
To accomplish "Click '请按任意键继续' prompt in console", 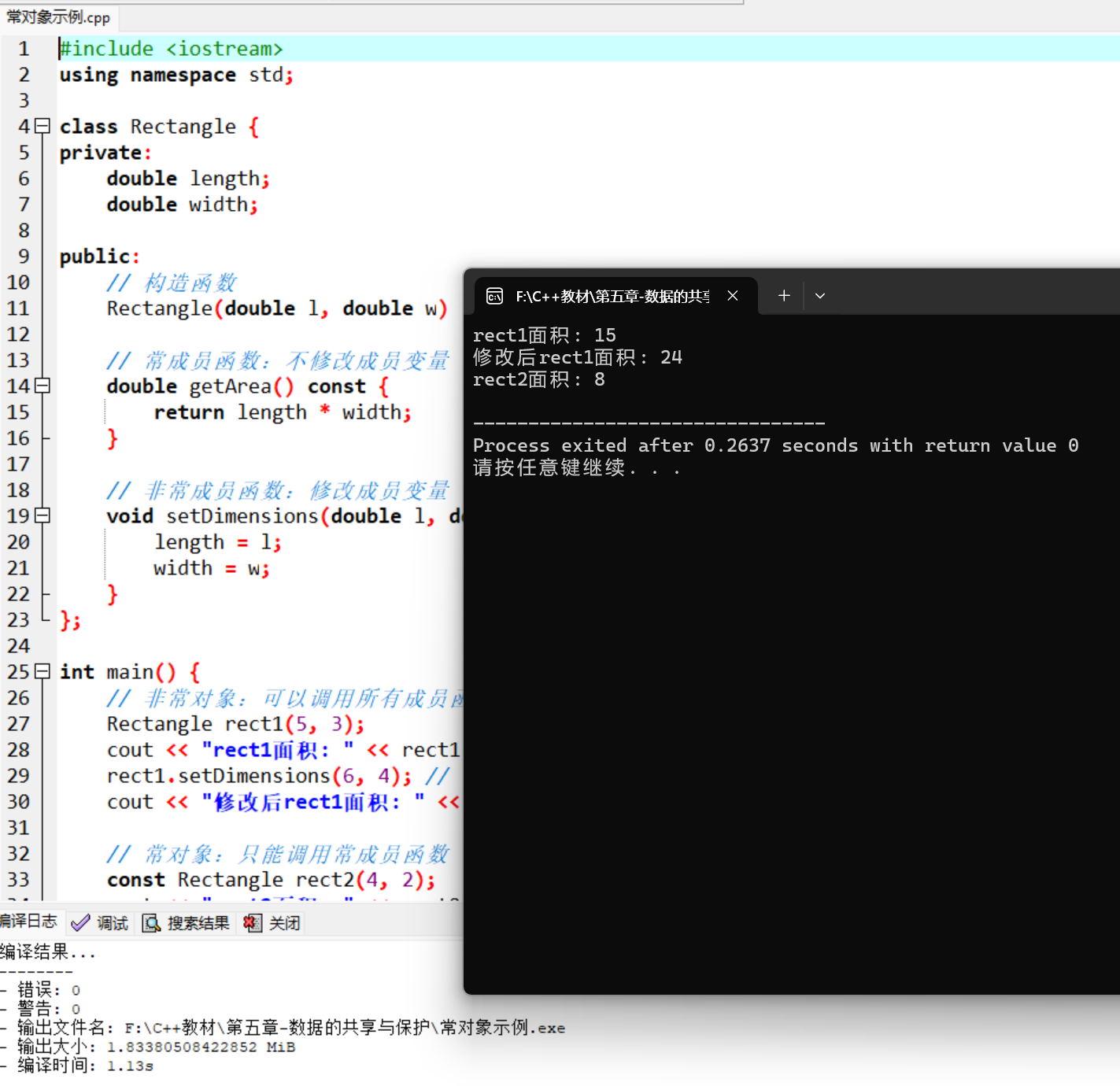I will [x=549, y=467].
